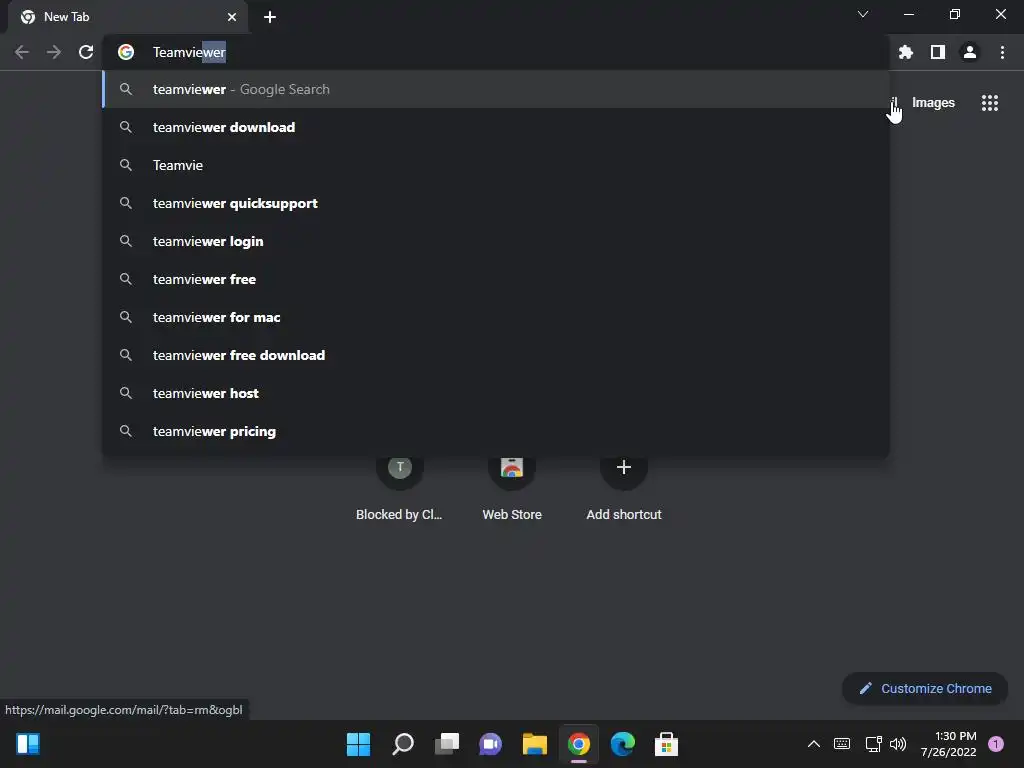1024x768 pixels.
Task: Open the Google apps grid icon
Action: pyautogui.click(x=989, y=103)
